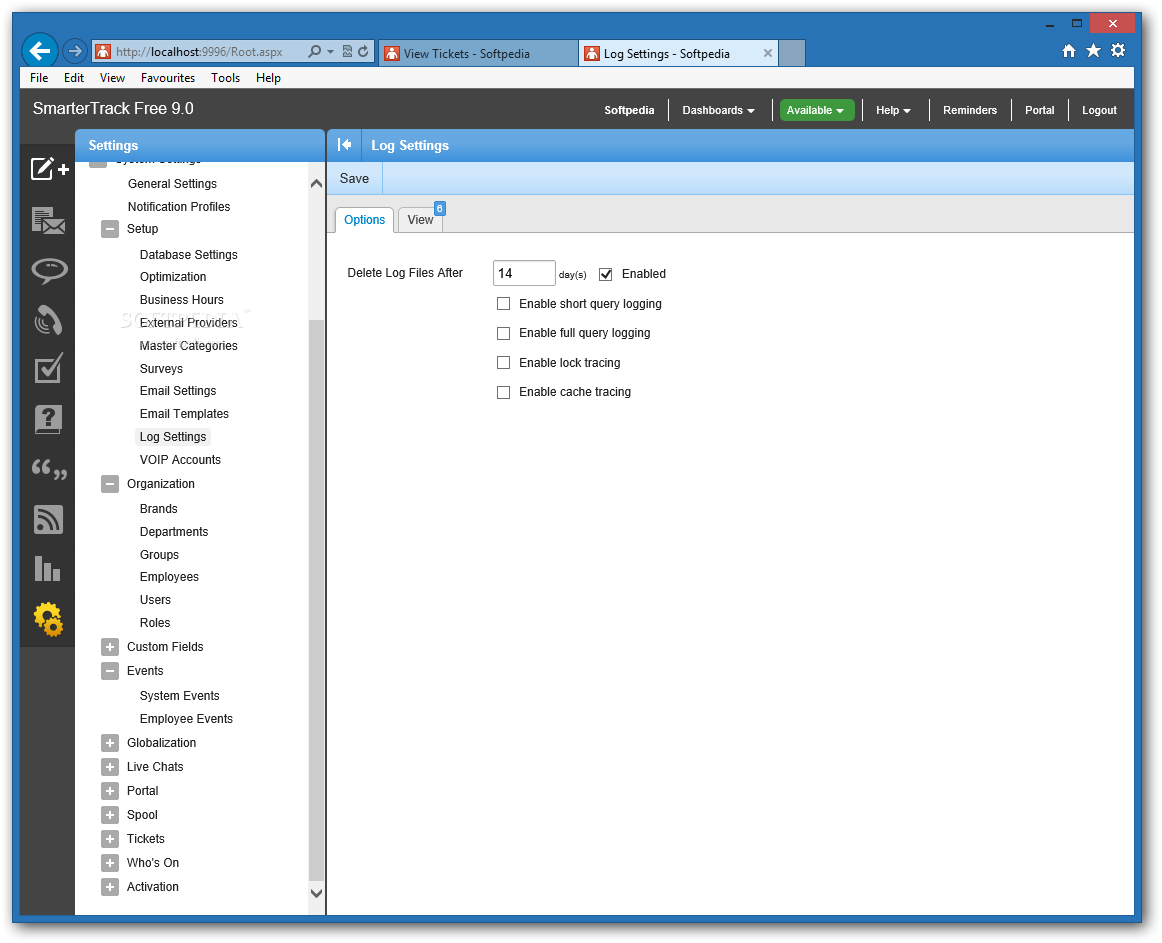Click the settings scrollbar down arrow
Image resolution: width=1162 pixels, height=943 pixels.
point(316,893)
